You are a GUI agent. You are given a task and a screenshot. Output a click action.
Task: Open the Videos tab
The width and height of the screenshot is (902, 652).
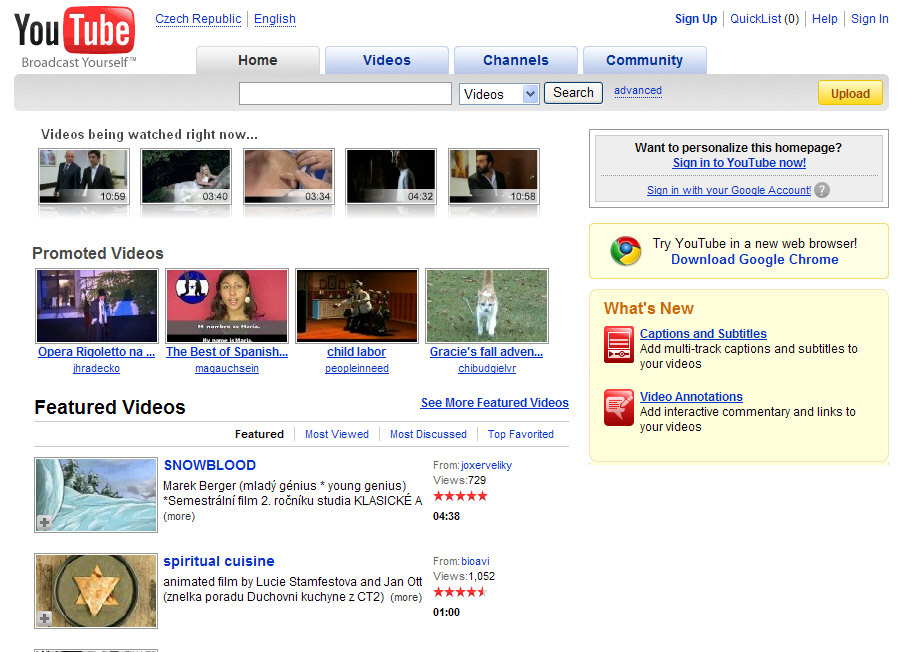pos(387,60)
